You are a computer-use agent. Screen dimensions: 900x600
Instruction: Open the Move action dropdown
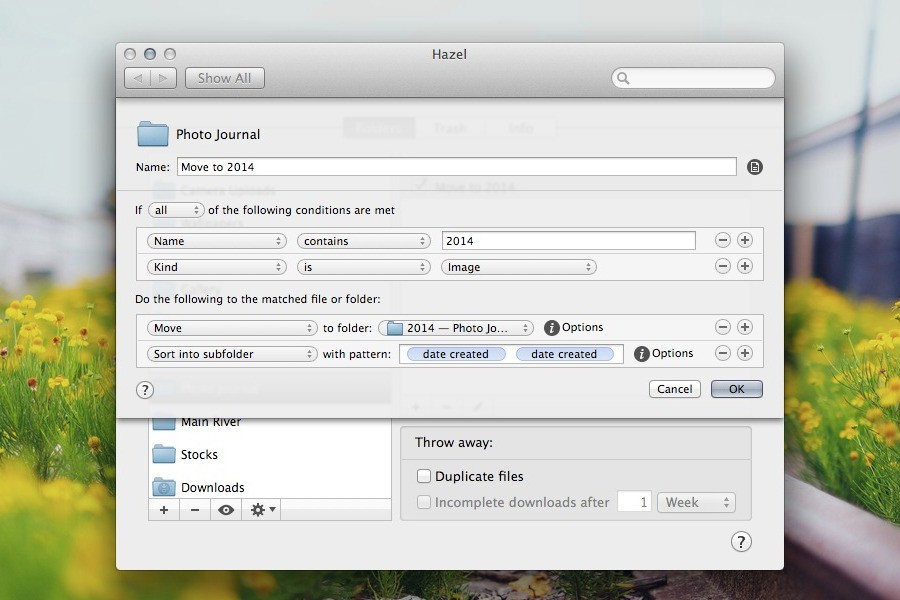[x=232, y=328]
